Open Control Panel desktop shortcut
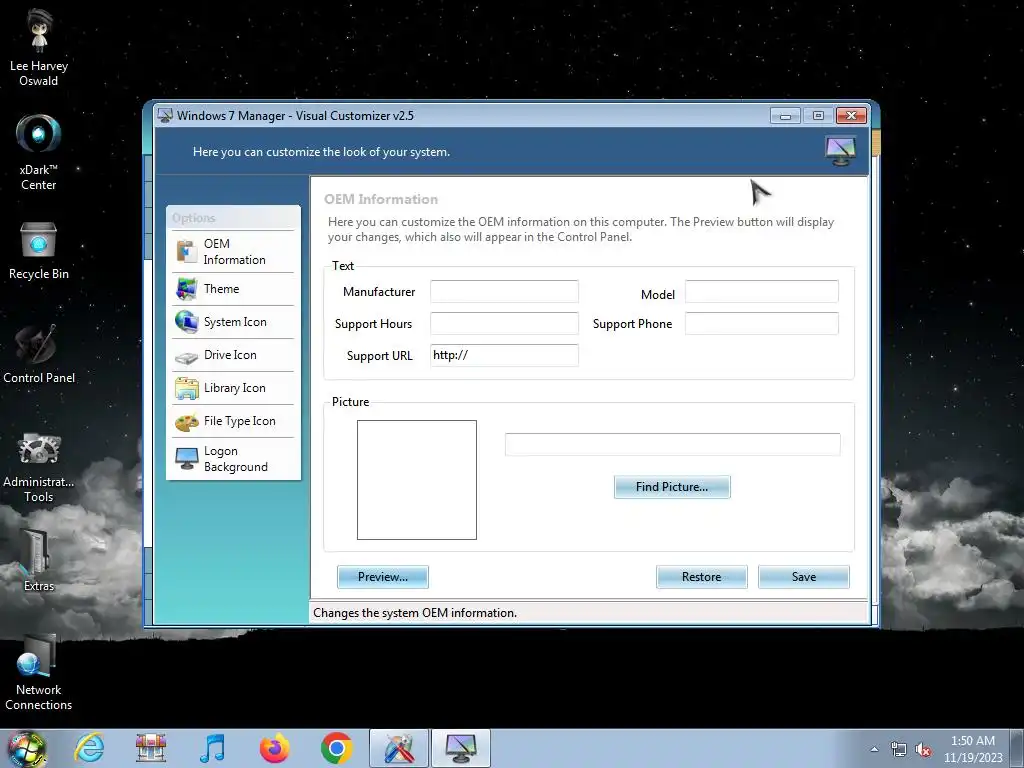The height and width of the screenshot is (768, 1024). [39, 354]
